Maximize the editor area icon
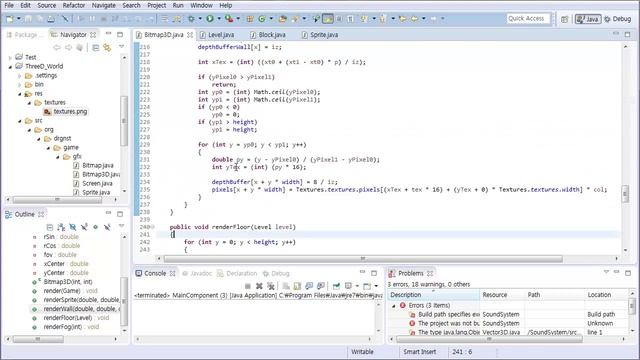Viewport: 640px width, 360px height. (628, 34)
